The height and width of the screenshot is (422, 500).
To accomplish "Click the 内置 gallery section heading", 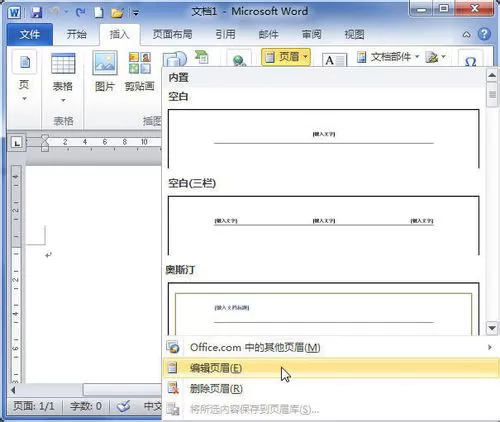I will coord(179,78).
